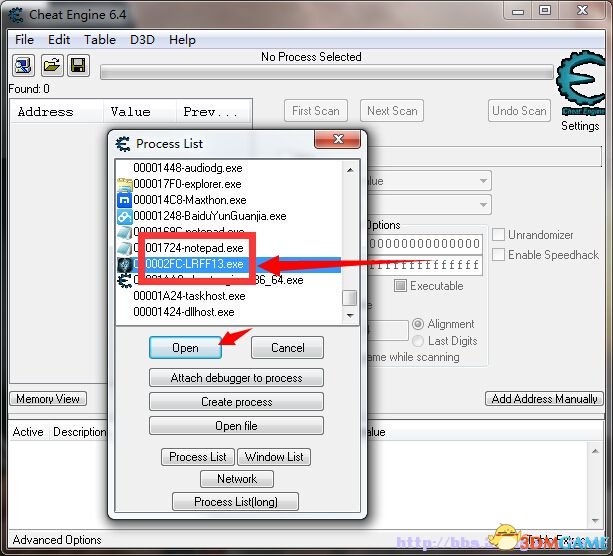The width and height of the screenshot is (613, 556).
Task: Open the Edit menu
Action: [x=59, y=40]
